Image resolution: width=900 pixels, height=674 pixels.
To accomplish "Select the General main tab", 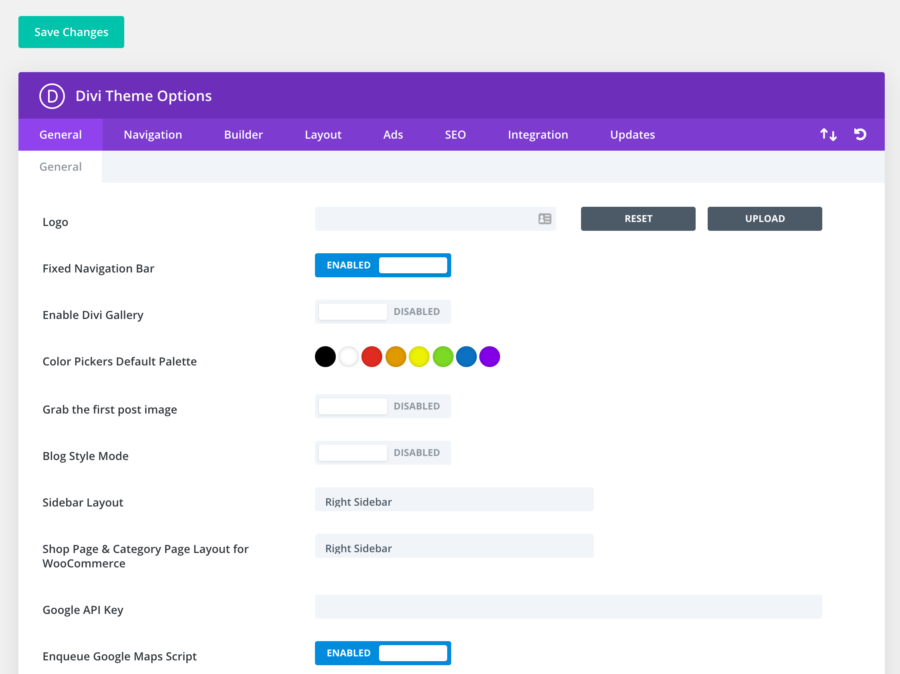I will [60, 135].
